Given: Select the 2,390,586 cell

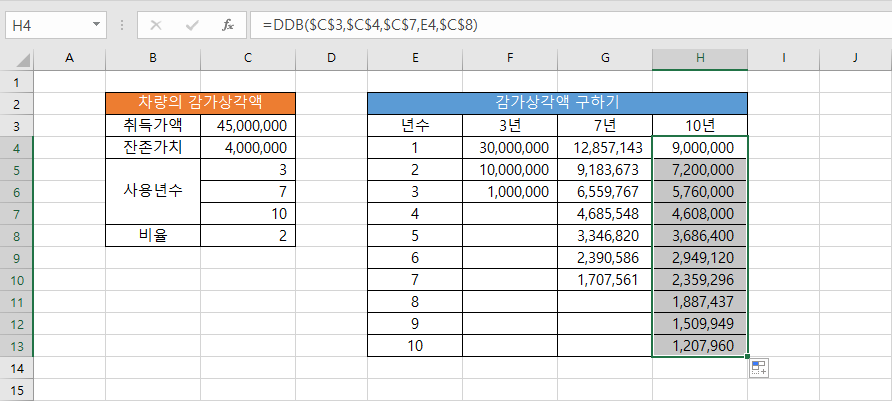Looking at the screenshot, I should point(605,258).
